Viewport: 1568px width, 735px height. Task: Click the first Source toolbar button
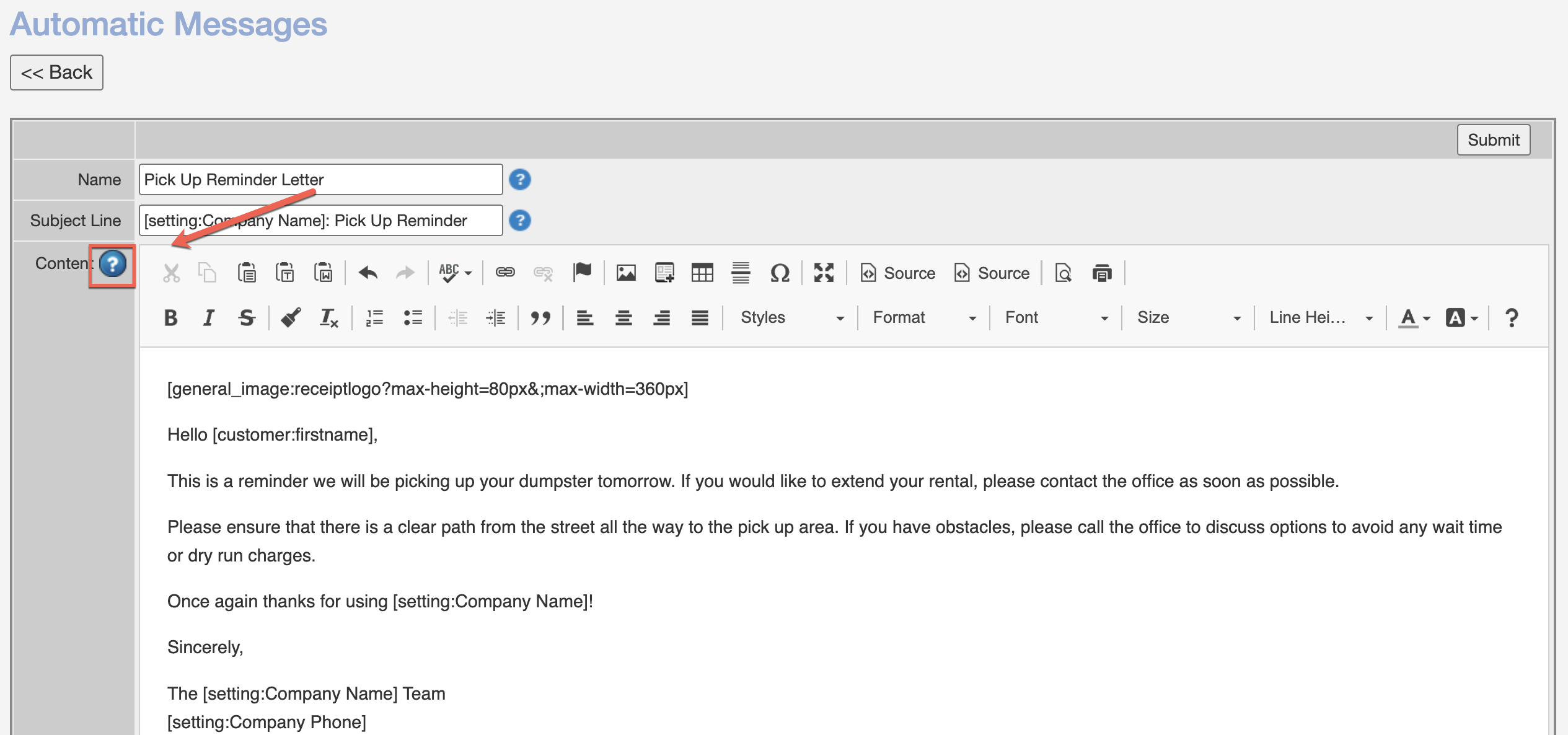pyautogui.click(x=897, y=273)
